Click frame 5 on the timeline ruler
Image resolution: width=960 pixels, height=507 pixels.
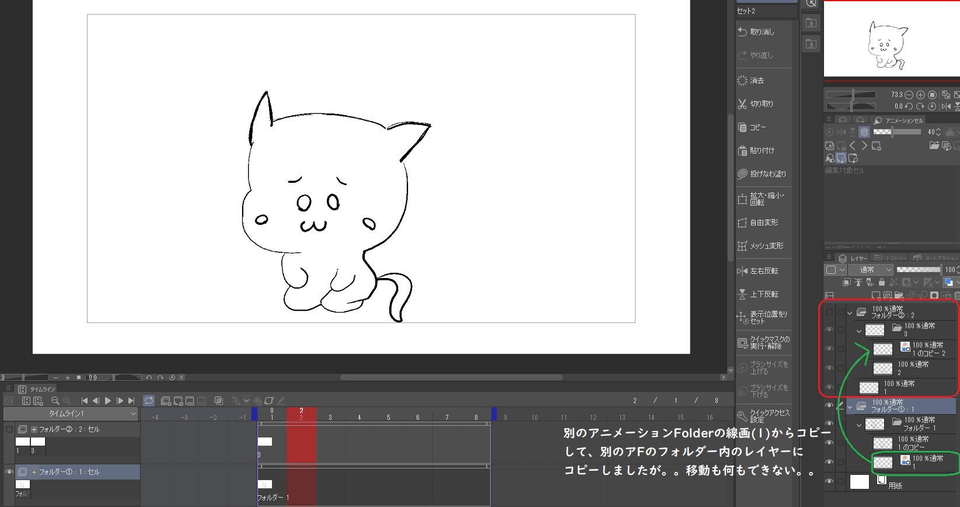[x=388, y=417]
